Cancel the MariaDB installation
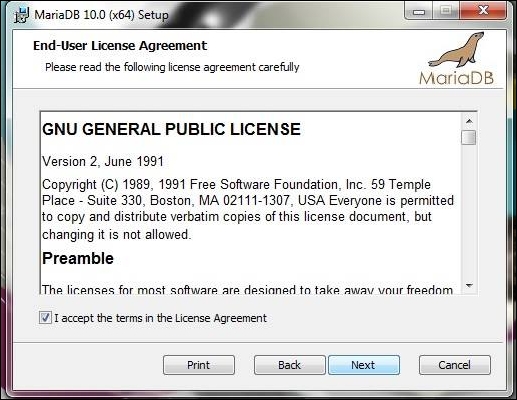Image resolution: width=517 pixels, height=400 pixels. point(455,365)
